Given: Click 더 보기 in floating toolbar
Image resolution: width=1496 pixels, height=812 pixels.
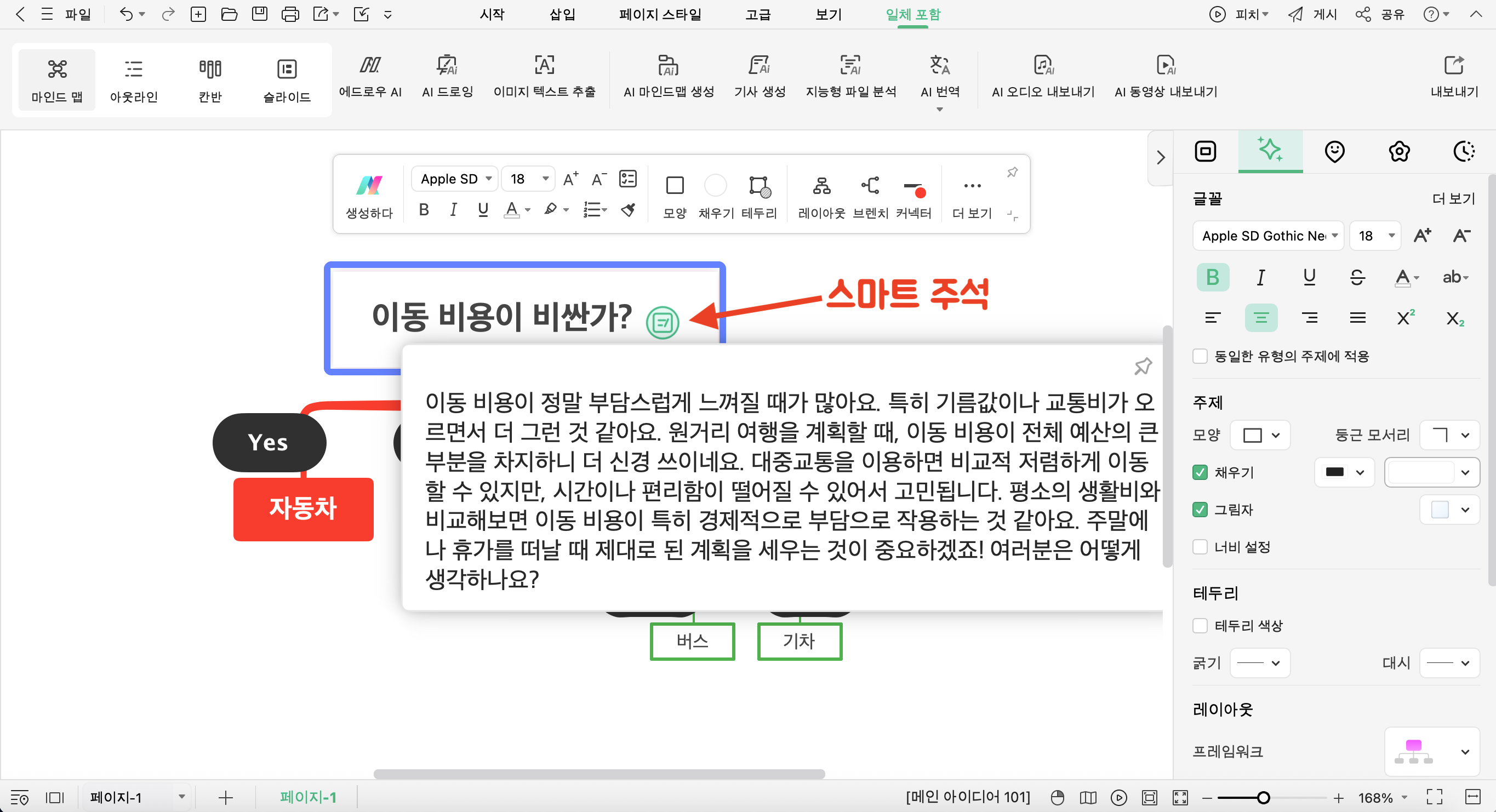Looking at the screenshot, I should coord(972,196).
